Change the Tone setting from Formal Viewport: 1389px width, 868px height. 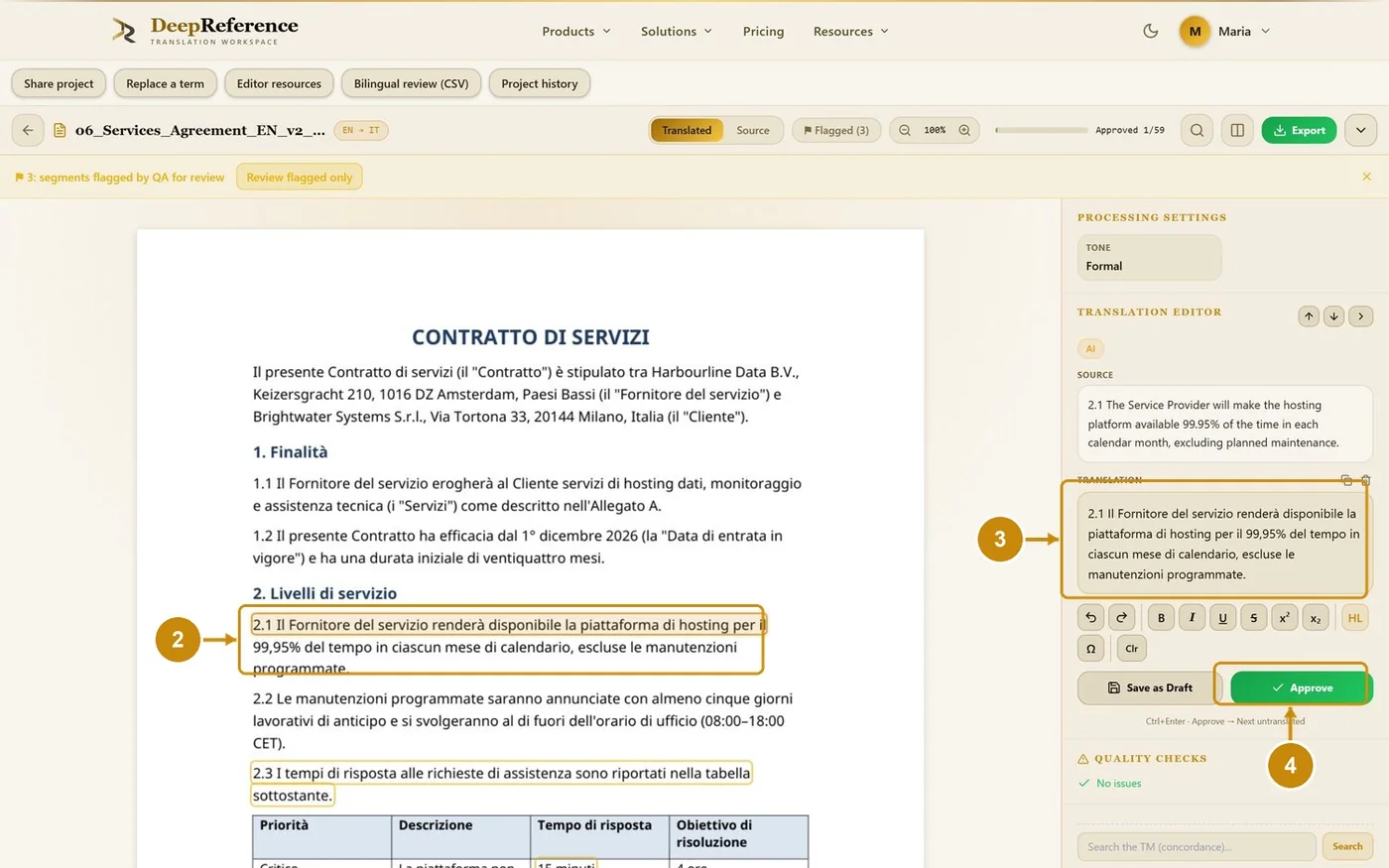pos(1149,258)
